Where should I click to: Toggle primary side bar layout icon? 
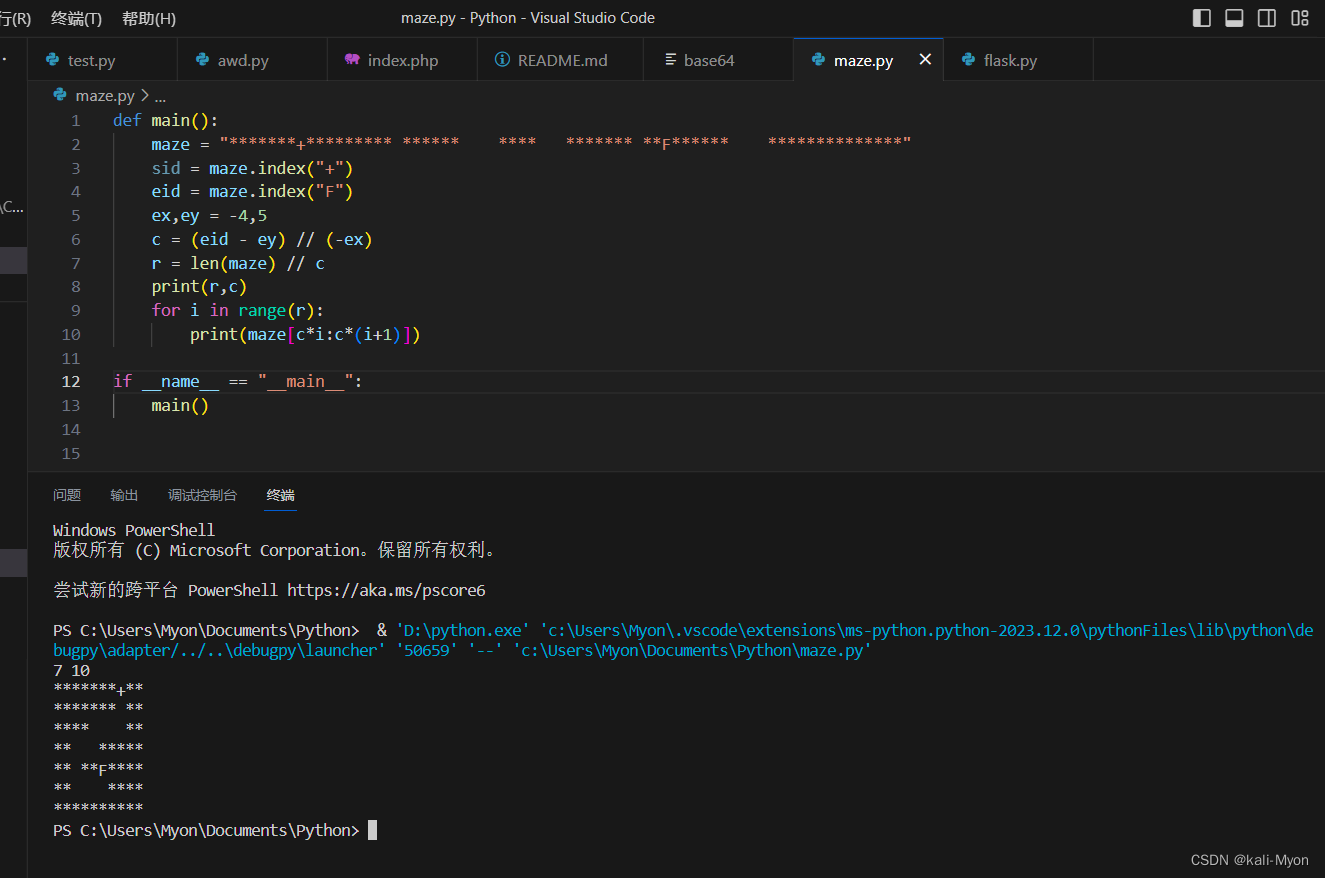[x=1202, y=18]
